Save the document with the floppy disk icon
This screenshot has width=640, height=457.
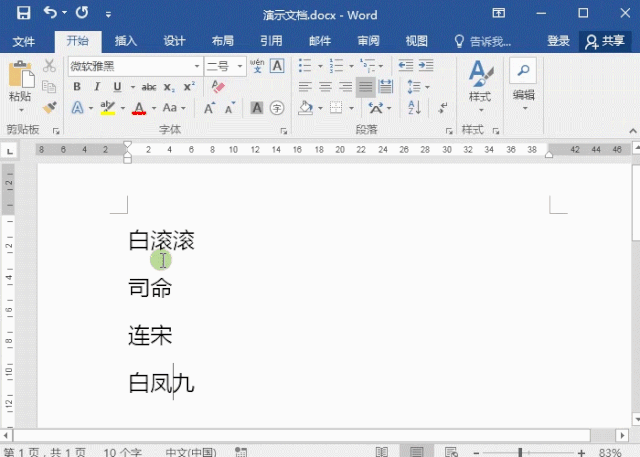(23, 13)
